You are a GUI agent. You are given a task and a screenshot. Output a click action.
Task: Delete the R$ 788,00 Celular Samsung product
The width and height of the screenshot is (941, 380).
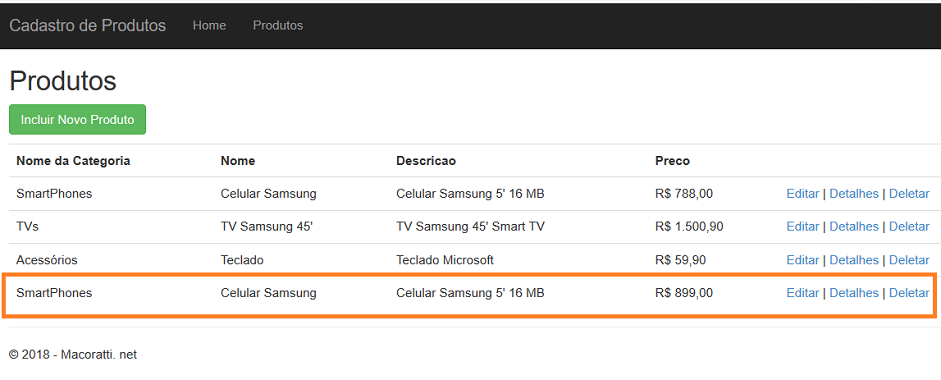pyautogui.click(x=909, y=194)
